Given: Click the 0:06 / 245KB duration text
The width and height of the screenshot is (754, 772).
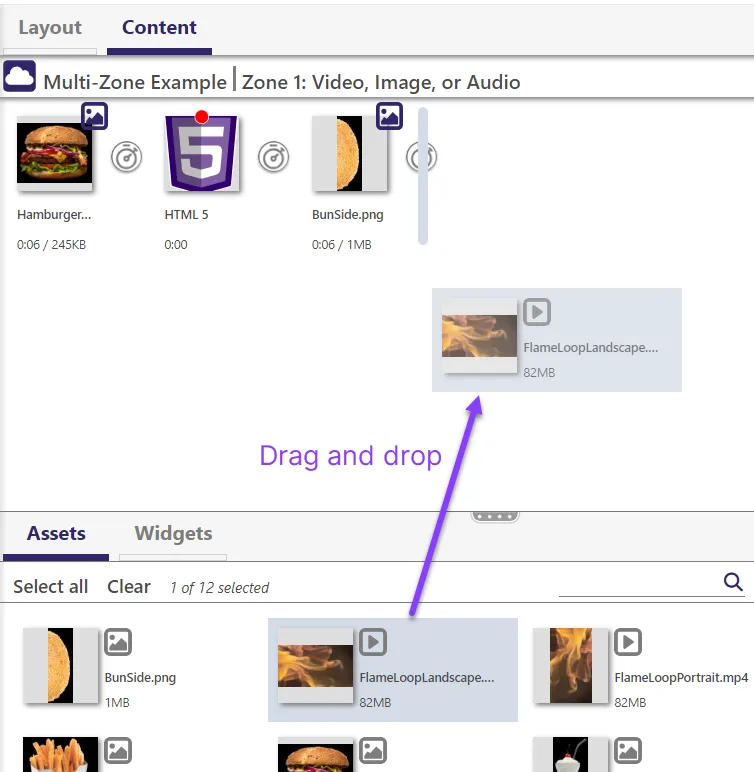Looking at the screenshot, I should (51, 245).
